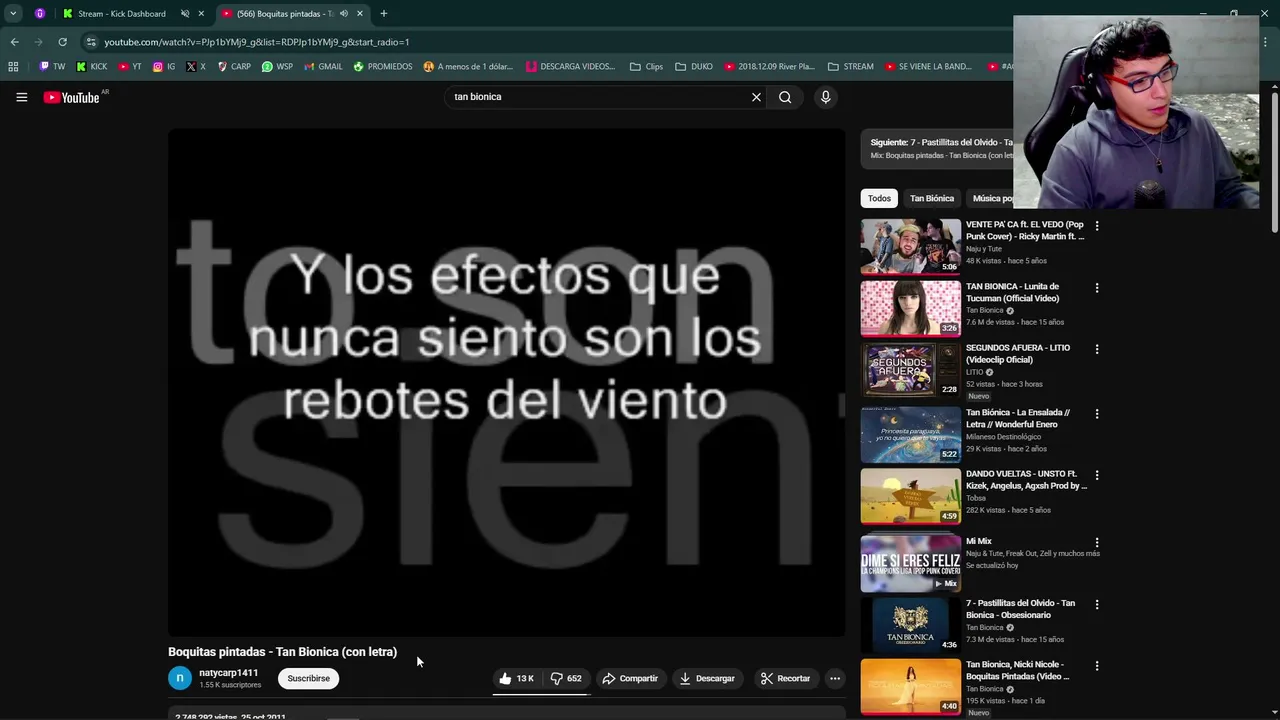
Task: Expand the DUKO bookmark folder
Action: click(694, 67)
